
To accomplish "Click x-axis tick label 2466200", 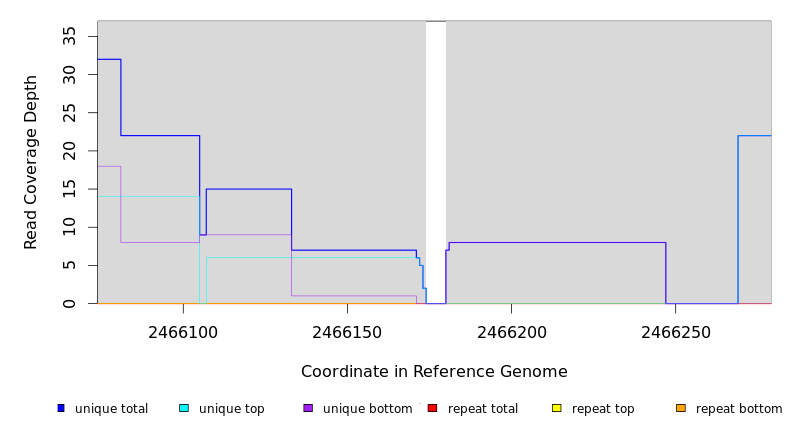I will pyautogui.click(x=511, y=331).
